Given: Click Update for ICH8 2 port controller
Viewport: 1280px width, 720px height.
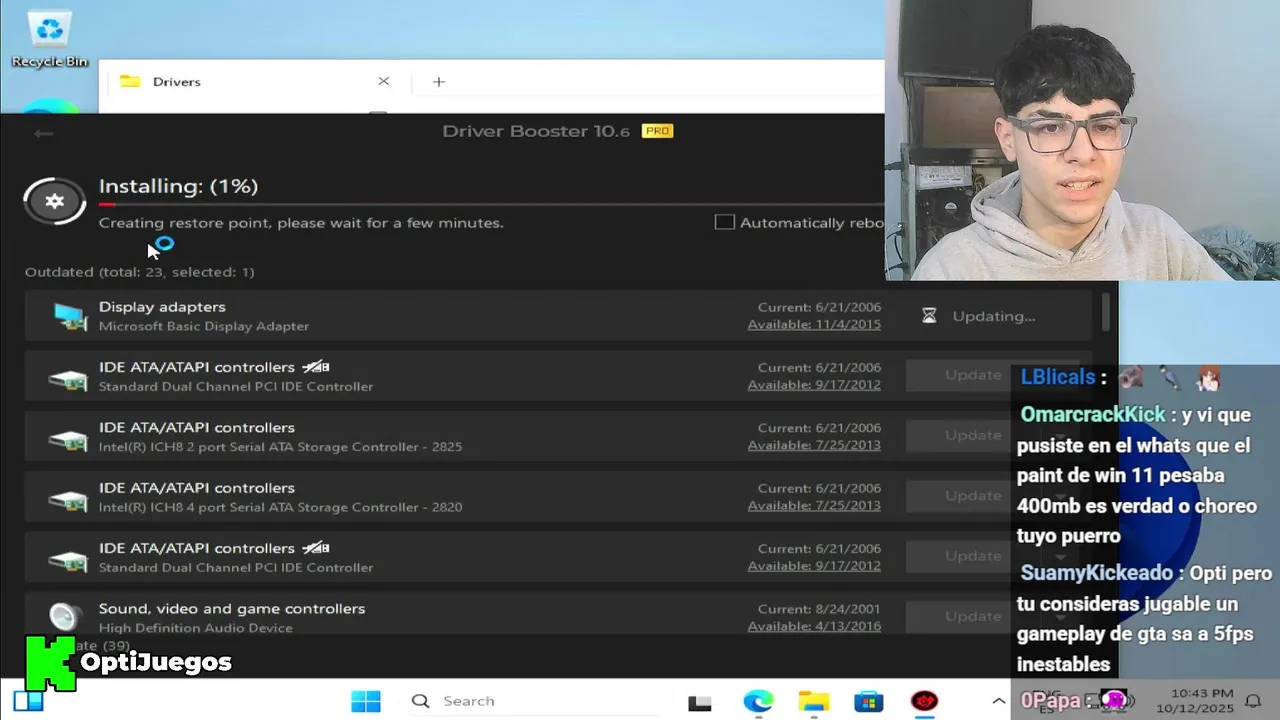Looking at the screenshot, I should [x=973, y=435].
